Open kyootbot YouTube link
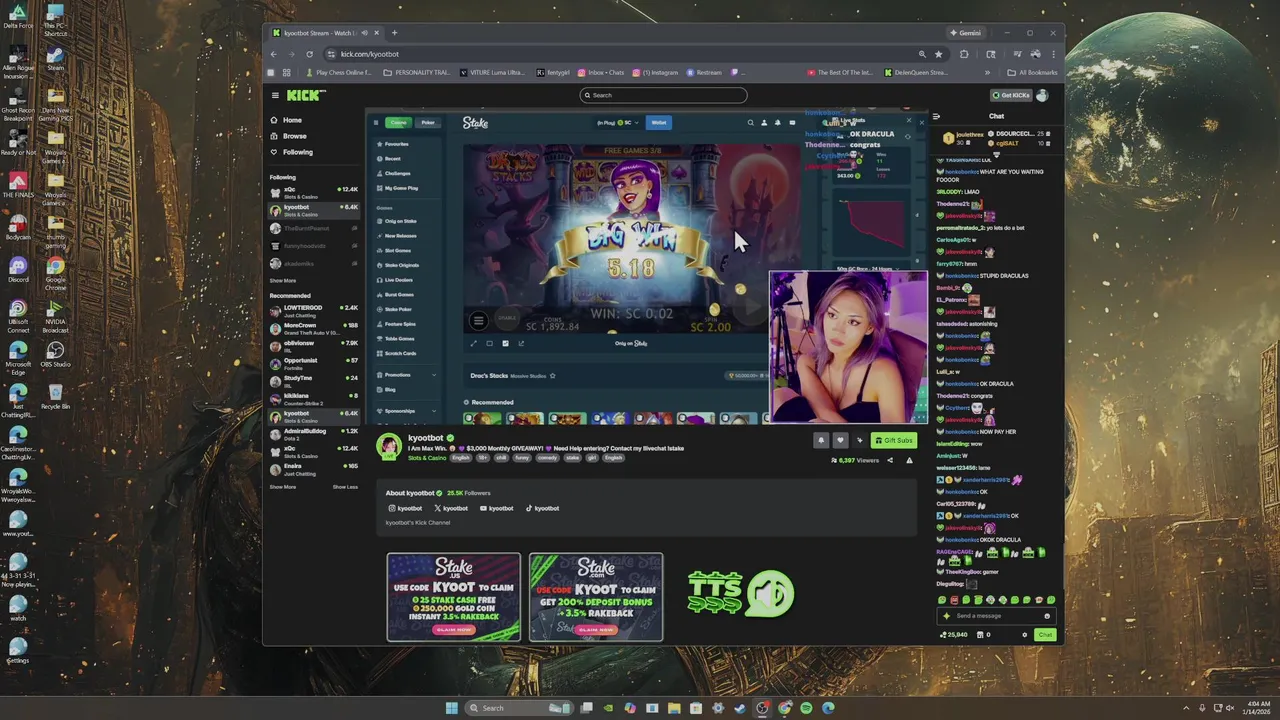The image size is (1280, 720). point(497,508)
